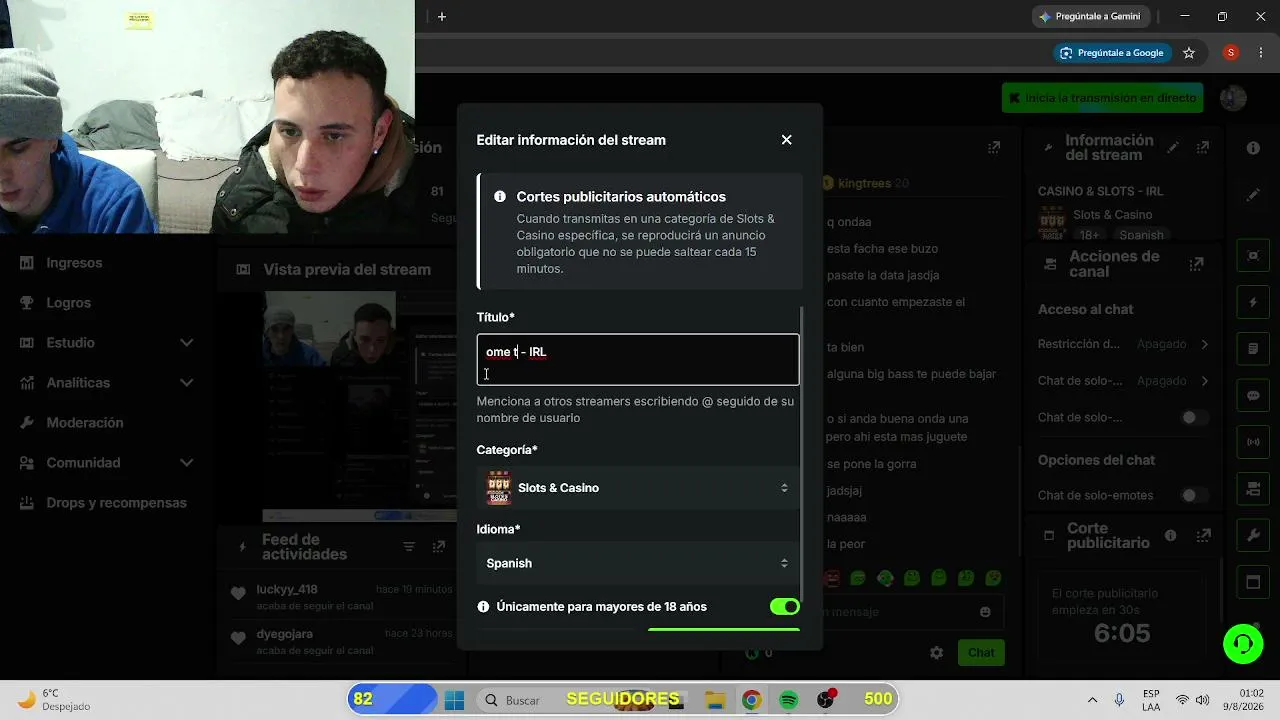Click the video camera icon in right toolbar
Image resolution: width=1280 pixels, height=720 pixels.
(1253, 489)
